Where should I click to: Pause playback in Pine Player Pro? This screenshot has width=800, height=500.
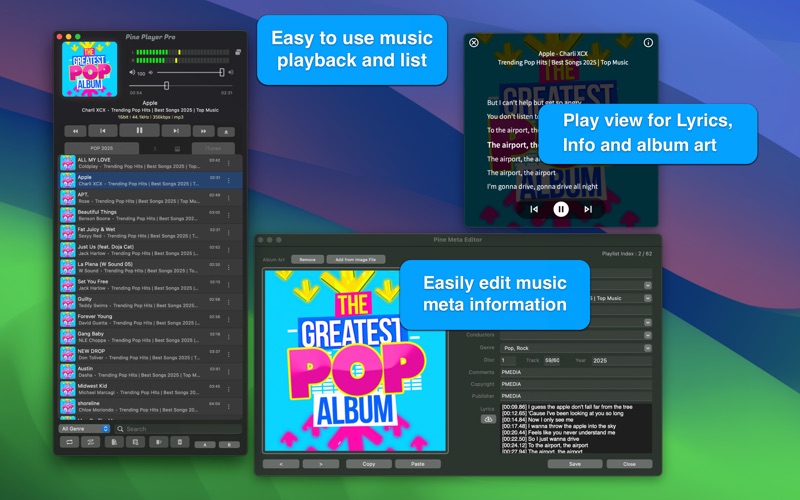(x=139, y=130)
